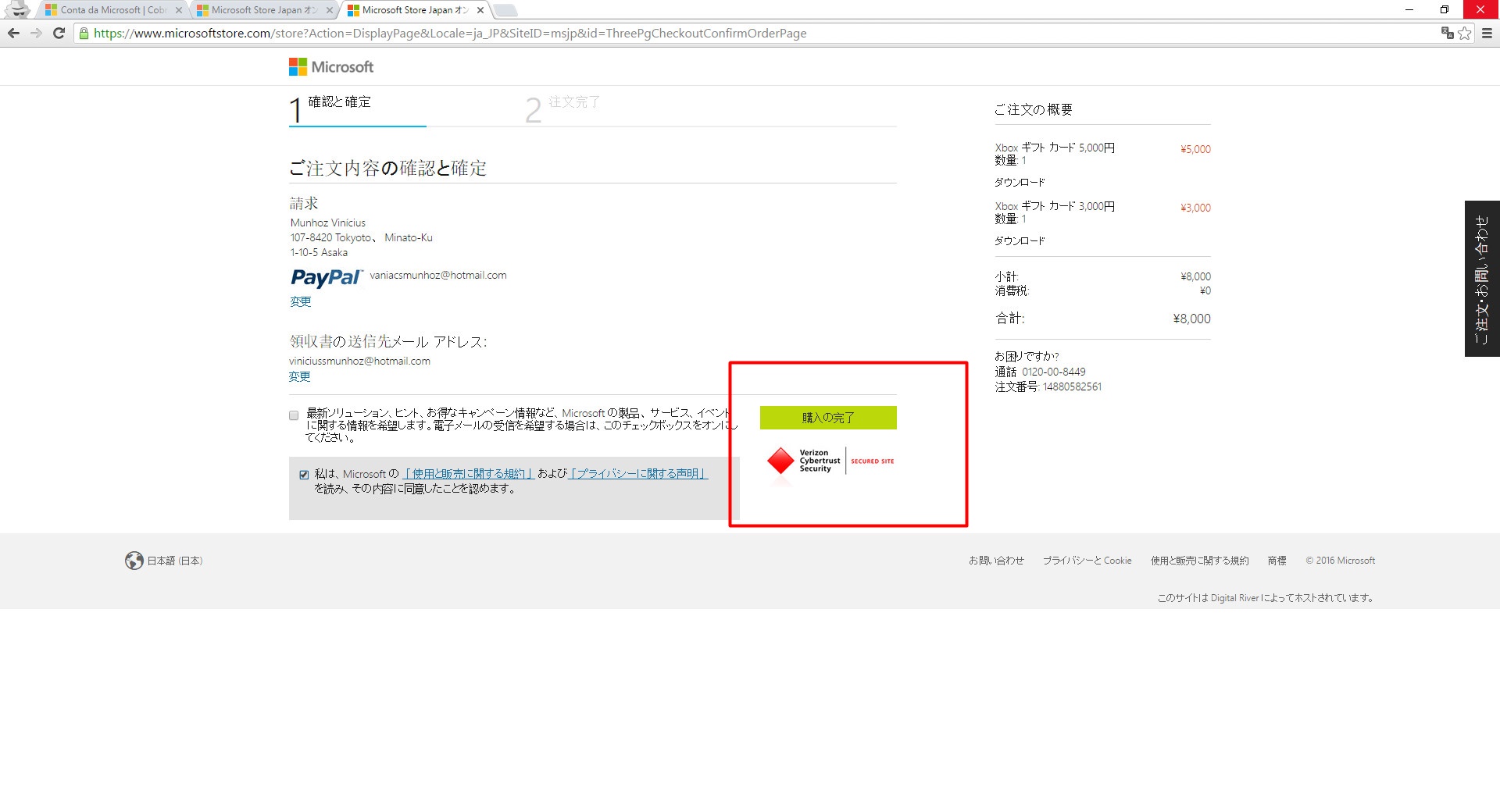Open プライバシーに関する声明 link

pos(638,474)
